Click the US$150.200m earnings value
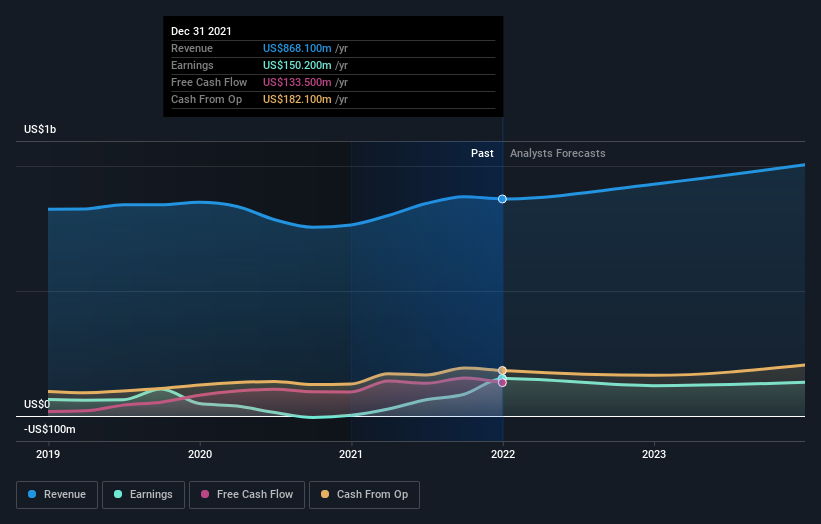Viewport: 821px width, 524px height. (x=297, y=65)
